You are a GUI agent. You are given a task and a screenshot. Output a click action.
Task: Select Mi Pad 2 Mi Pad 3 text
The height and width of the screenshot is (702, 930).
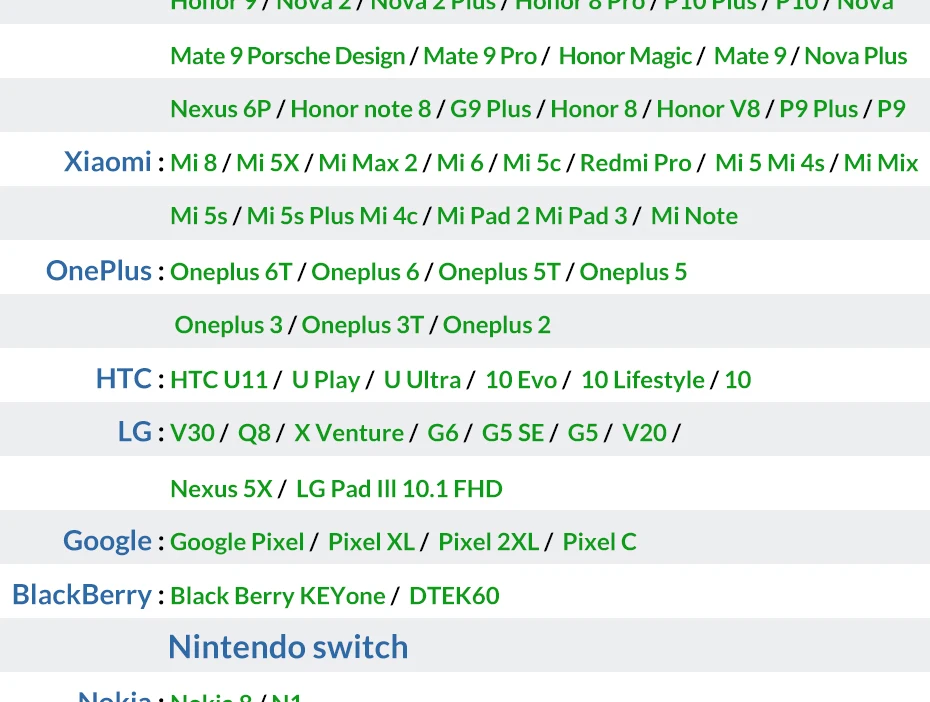point(532,216)
